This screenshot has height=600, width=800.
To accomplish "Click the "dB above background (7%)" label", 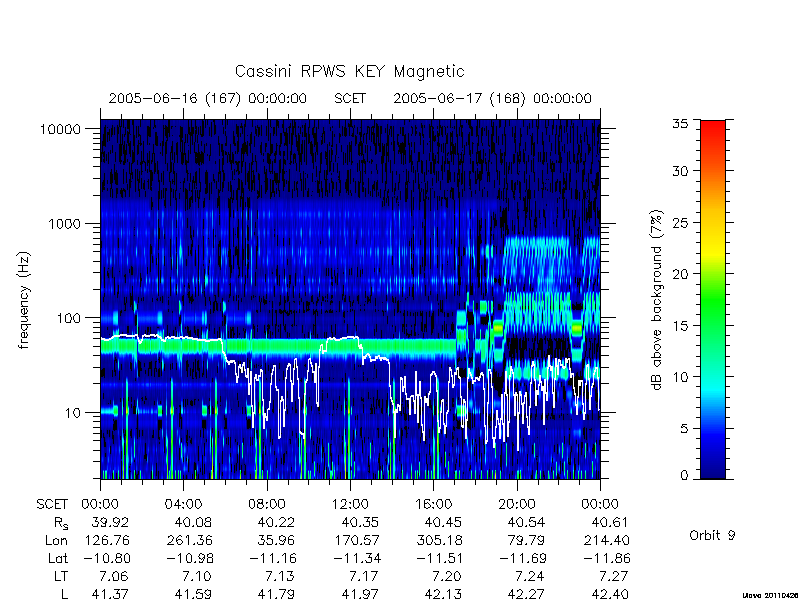I will click(x=658, y=300).
